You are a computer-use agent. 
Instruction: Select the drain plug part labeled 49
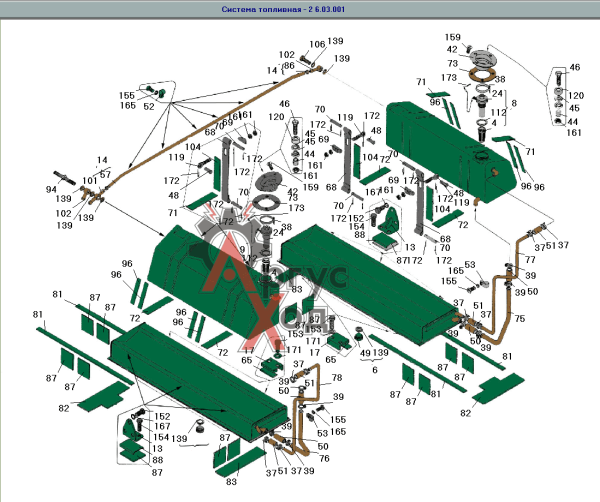tap(359, 334)
